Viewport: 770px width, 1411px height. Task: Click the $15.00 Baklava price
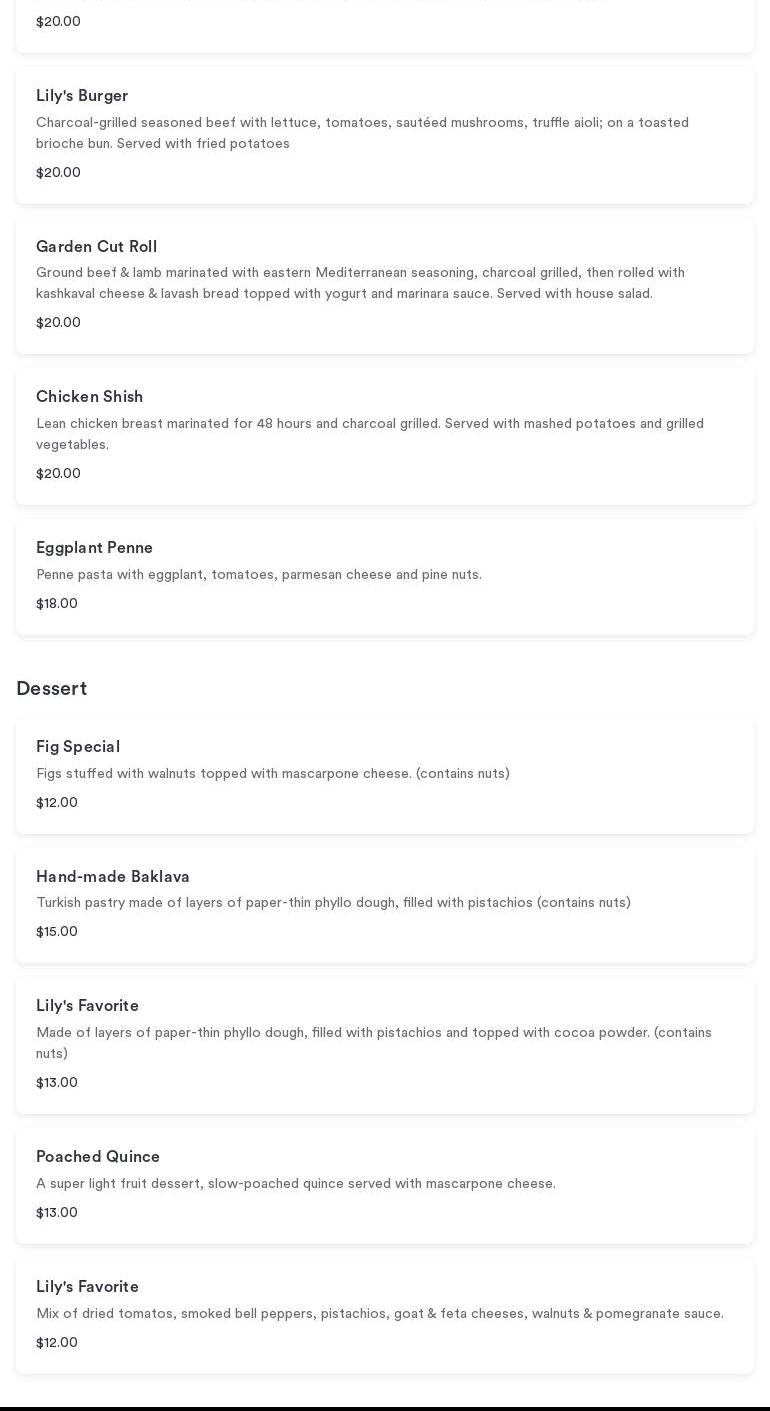point(57,932)
